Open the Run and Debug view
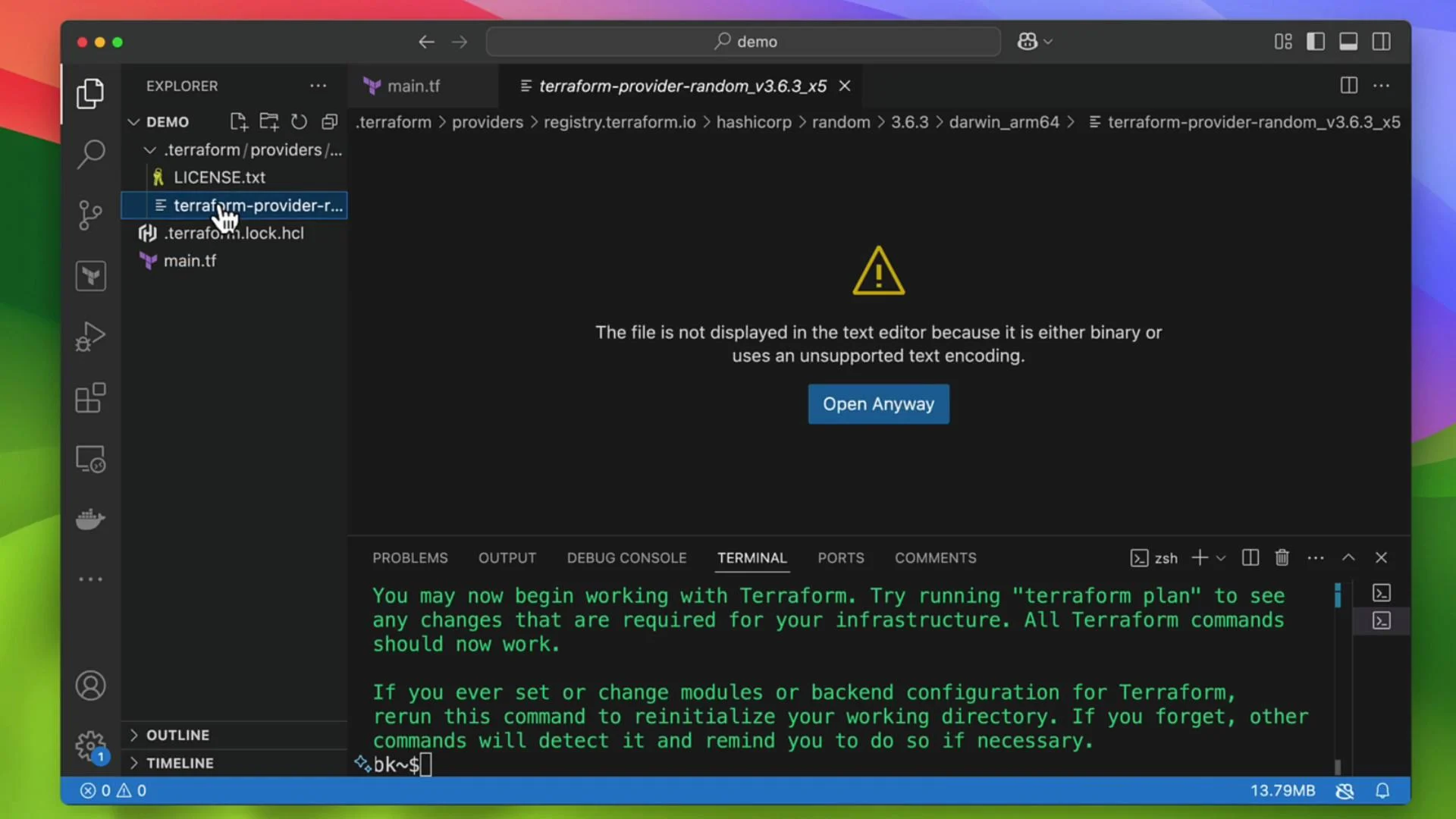This screenshot has width=1456, height=819. [x=90, y=337]
